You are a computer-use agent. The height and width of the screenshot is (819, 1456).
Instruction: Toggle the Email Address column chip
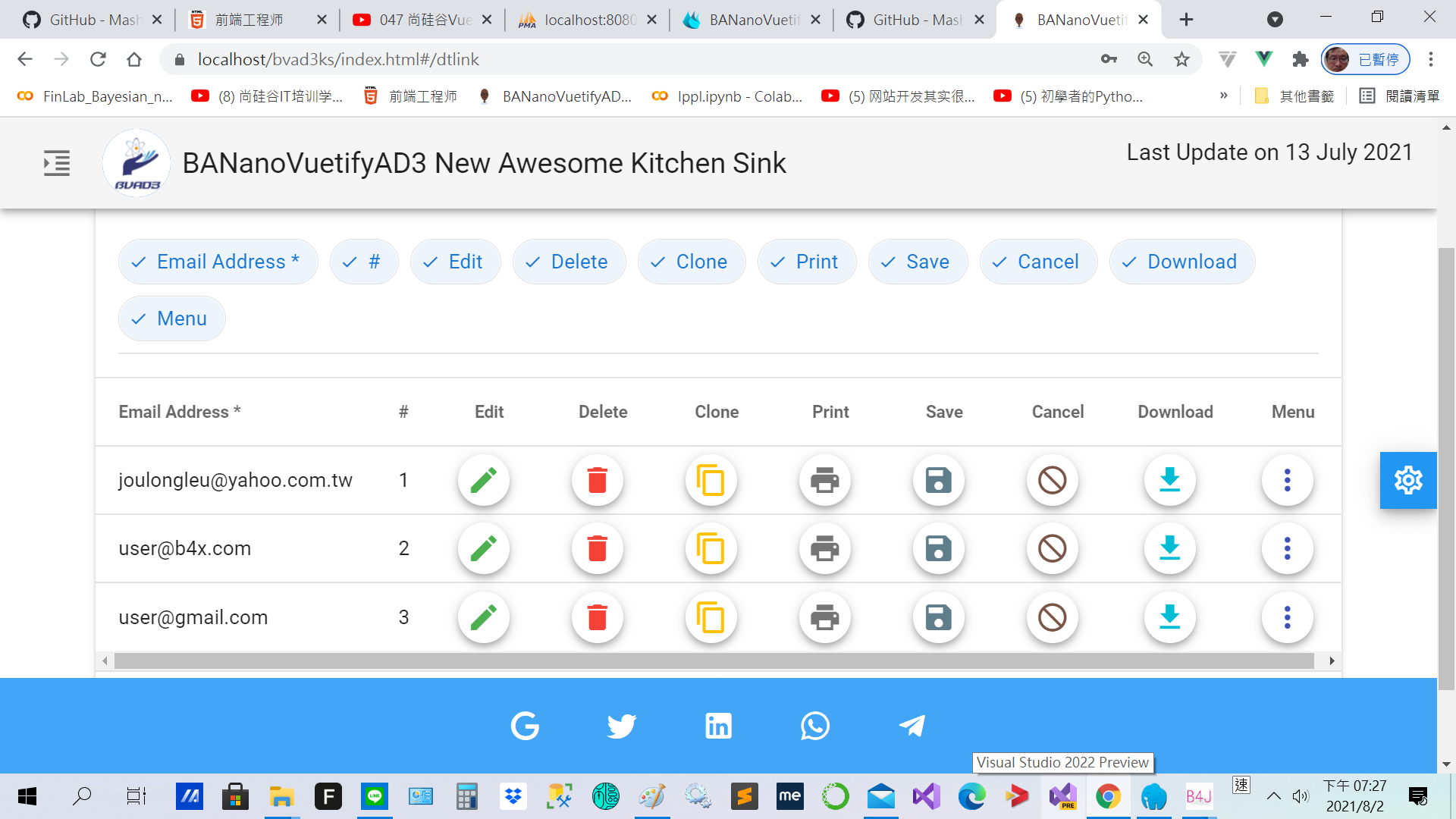(x=218, y=262)
